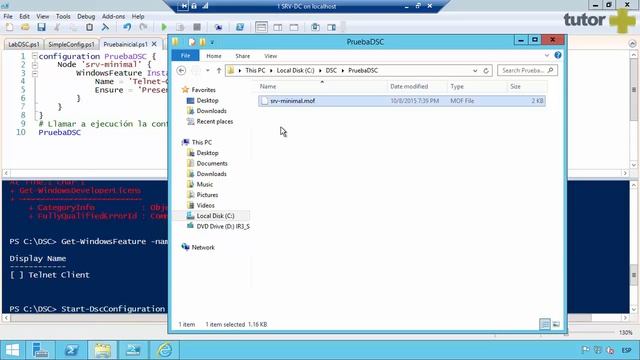Launch the first PowerShell icon on the taskbar

[71, 350]
